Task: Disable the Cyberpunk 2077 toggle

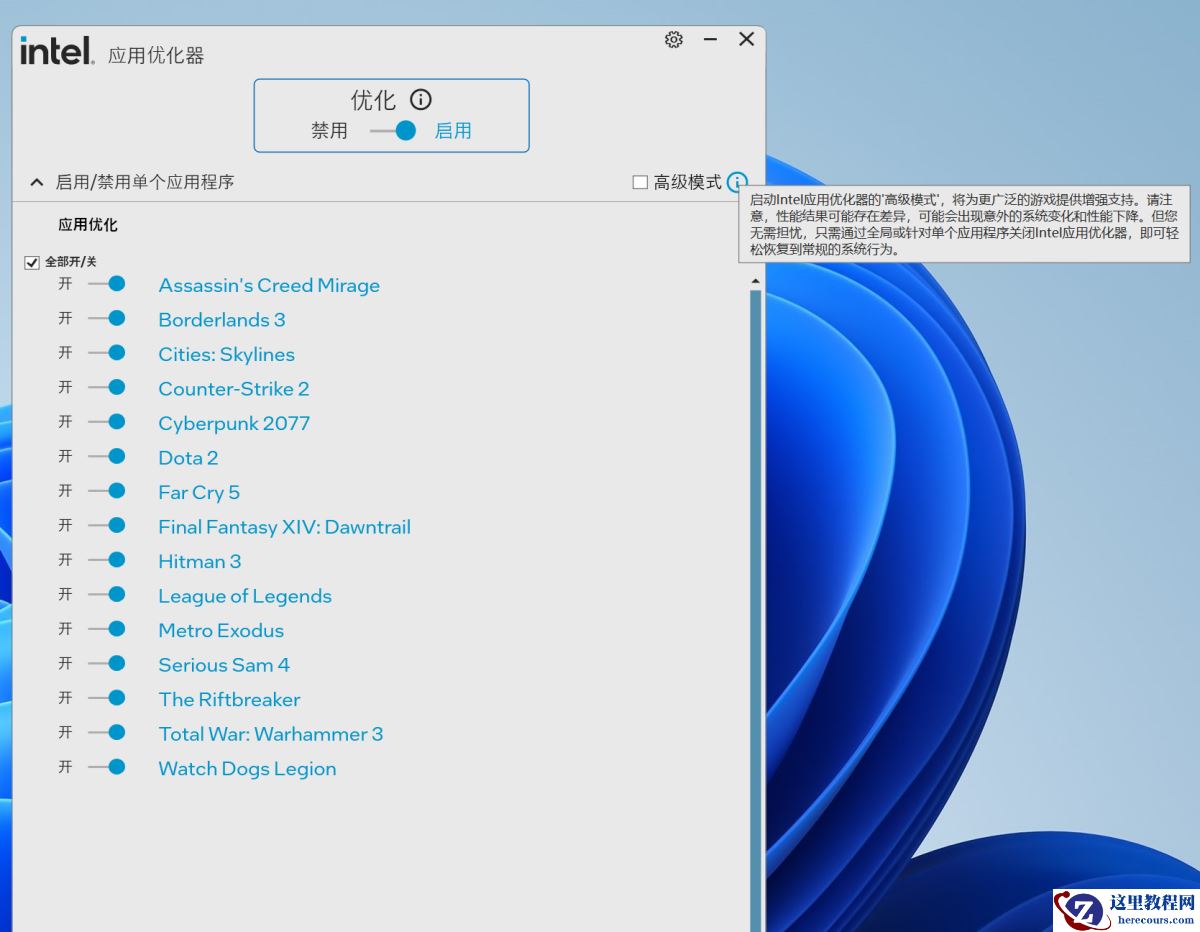Action: tap(106, 422)
